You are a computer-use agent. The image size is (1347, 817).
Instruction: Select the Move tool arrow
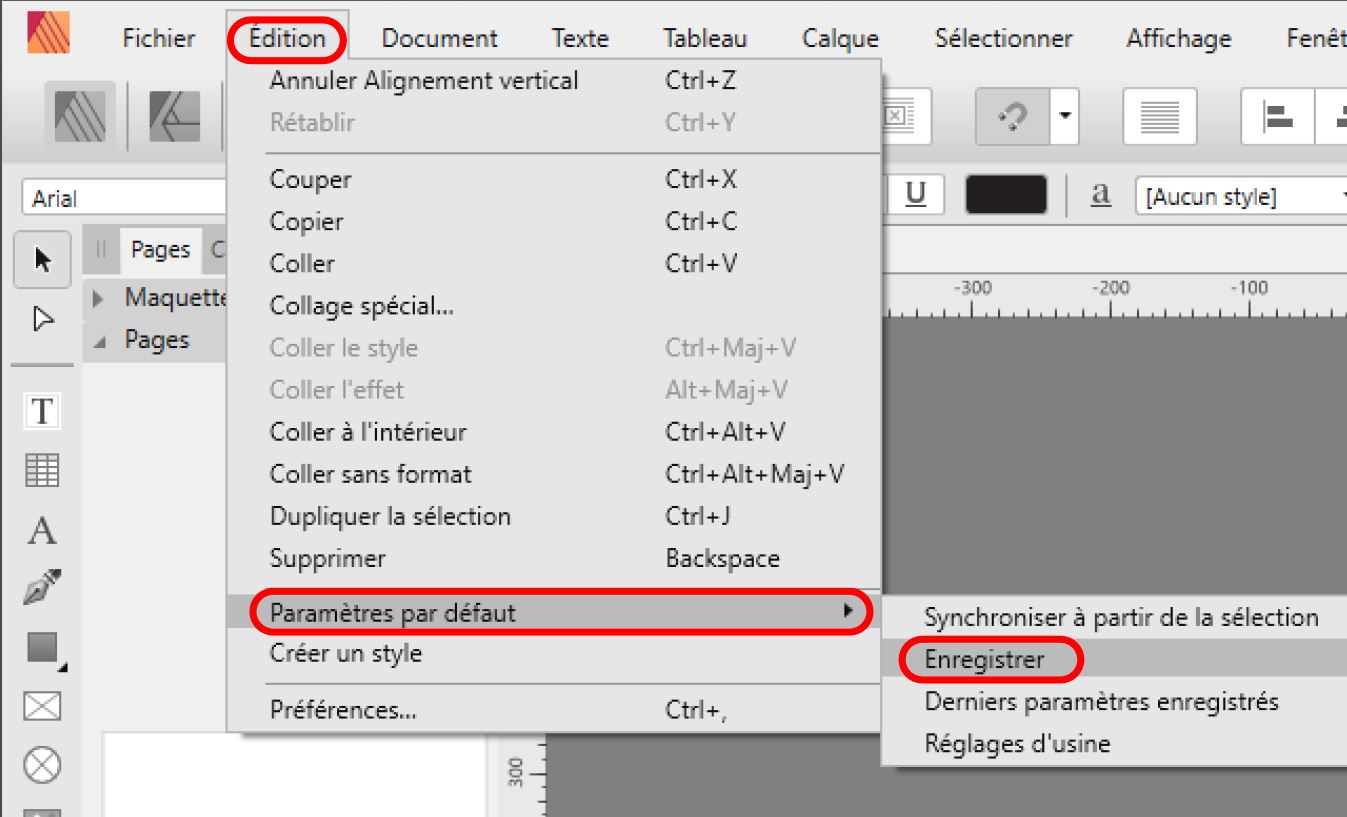click(42, 259)
